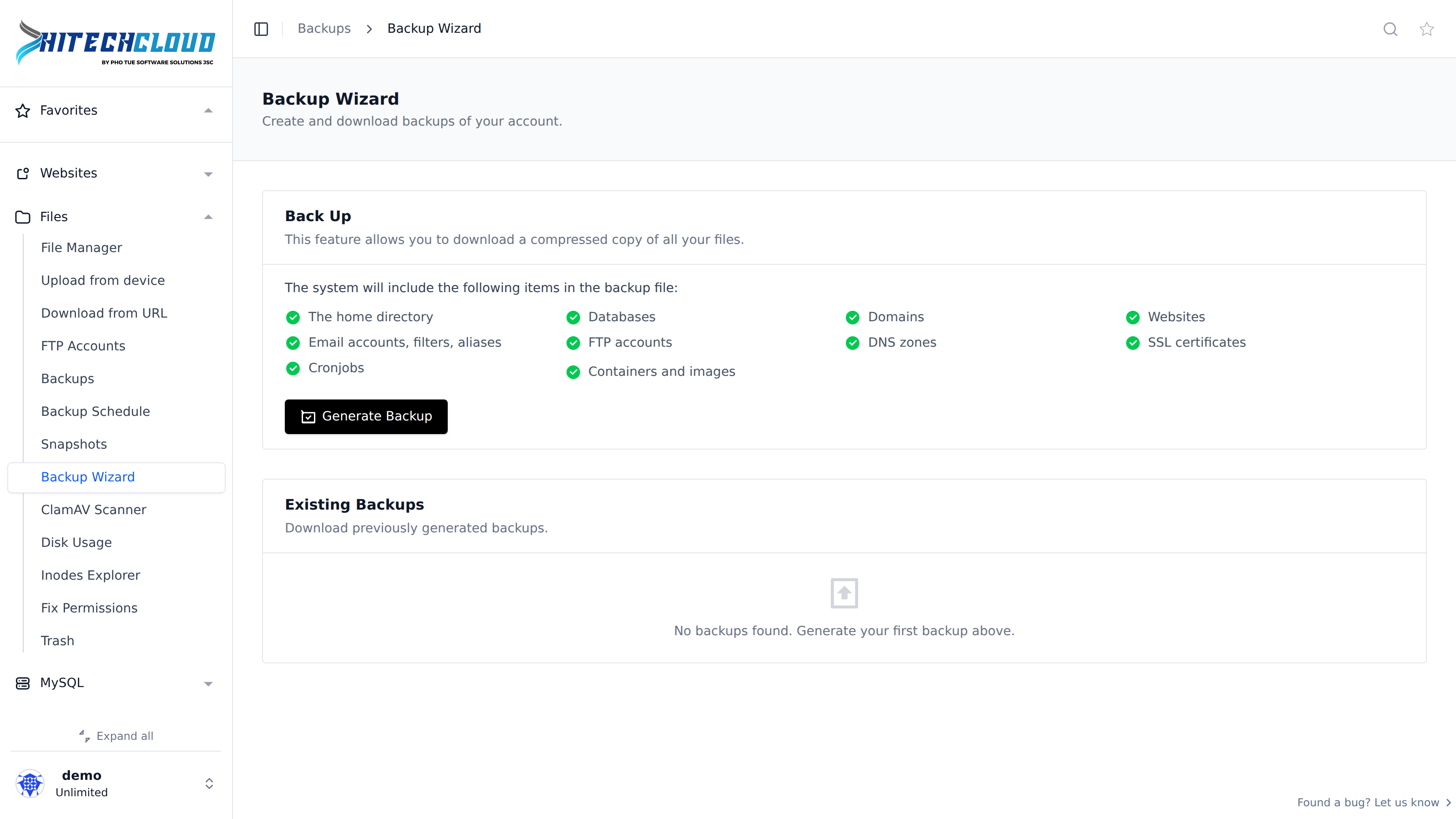Viewport: 1456px width, 819px height.
Task: Click 'Backup Wizard' breadcrumb text
Action: pos(434,28)
